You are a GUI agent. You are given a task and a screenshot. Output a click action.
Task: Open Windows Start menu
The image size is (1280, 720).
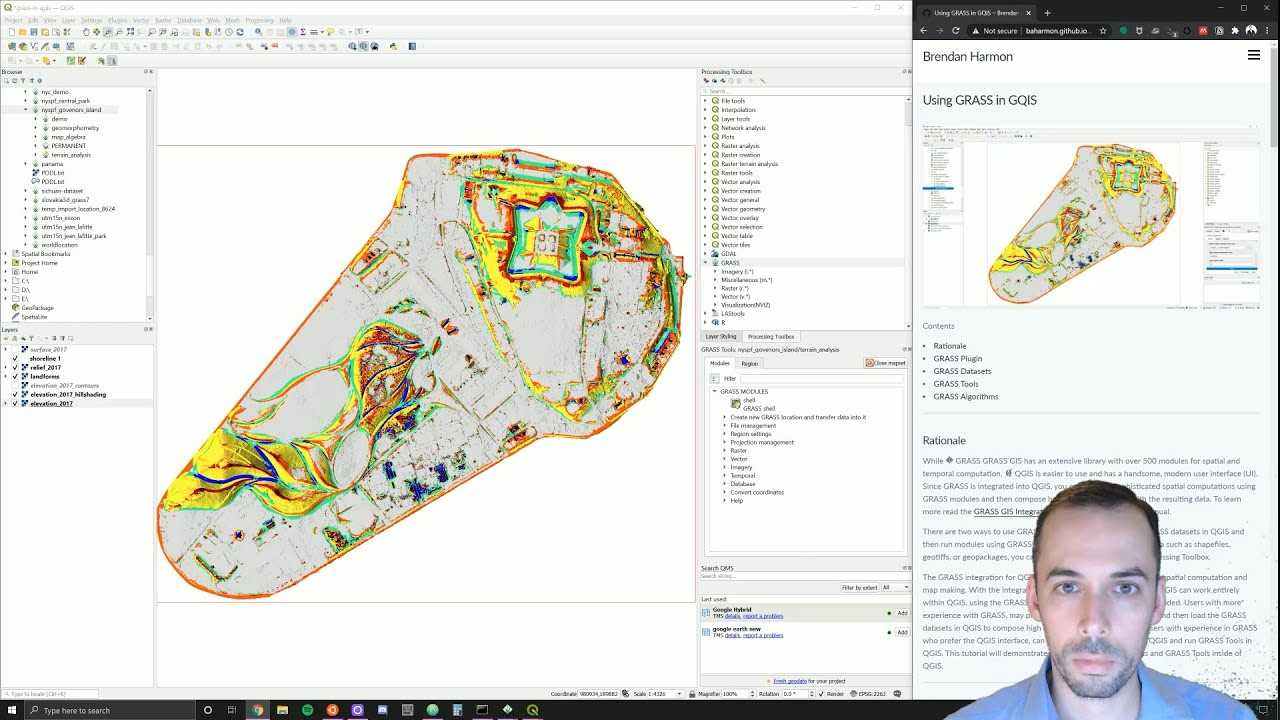pyautogui.click(x=14, y=710)
